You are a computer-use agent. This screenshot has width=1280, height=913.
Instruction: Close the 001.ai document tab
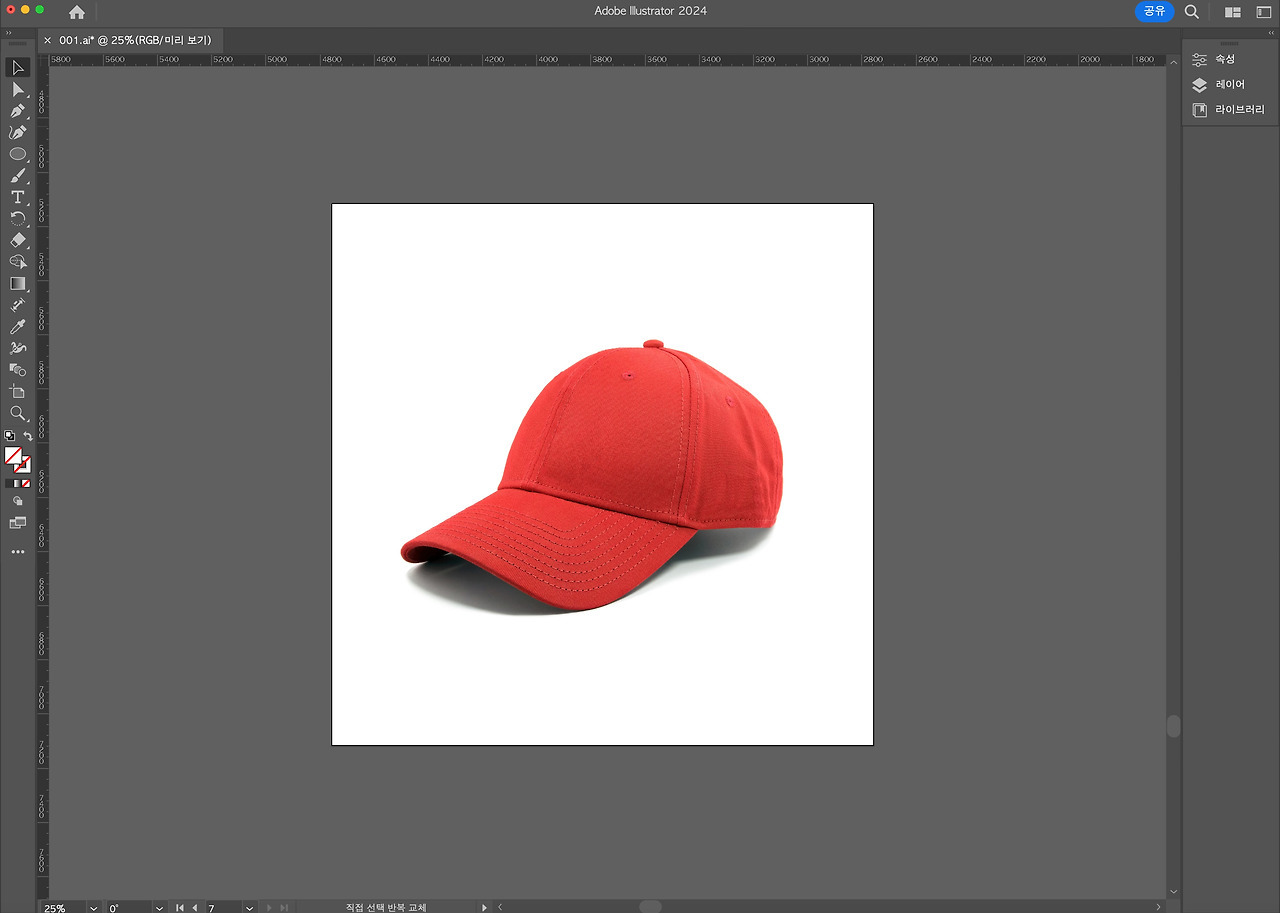(x=47, y=40)
